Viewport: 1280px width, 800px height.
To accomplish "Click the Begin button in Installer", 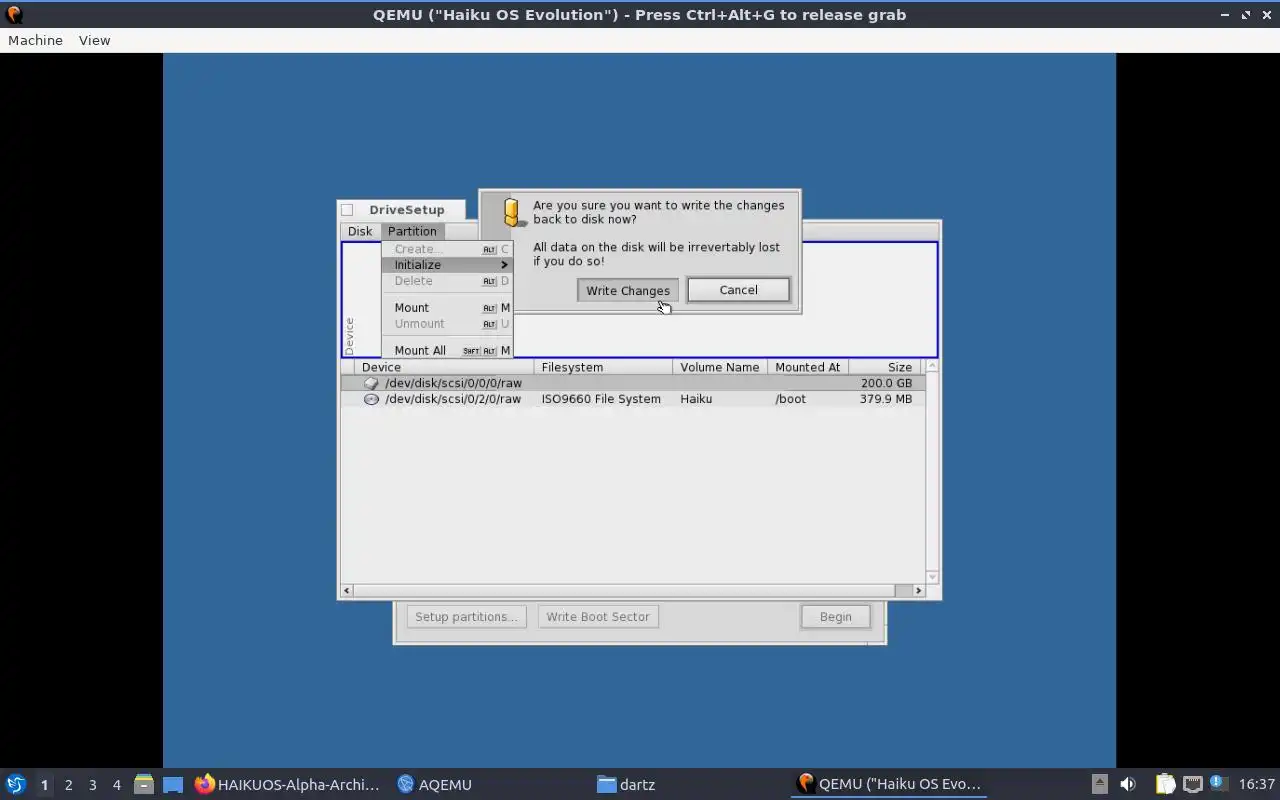I will [836, 617].
